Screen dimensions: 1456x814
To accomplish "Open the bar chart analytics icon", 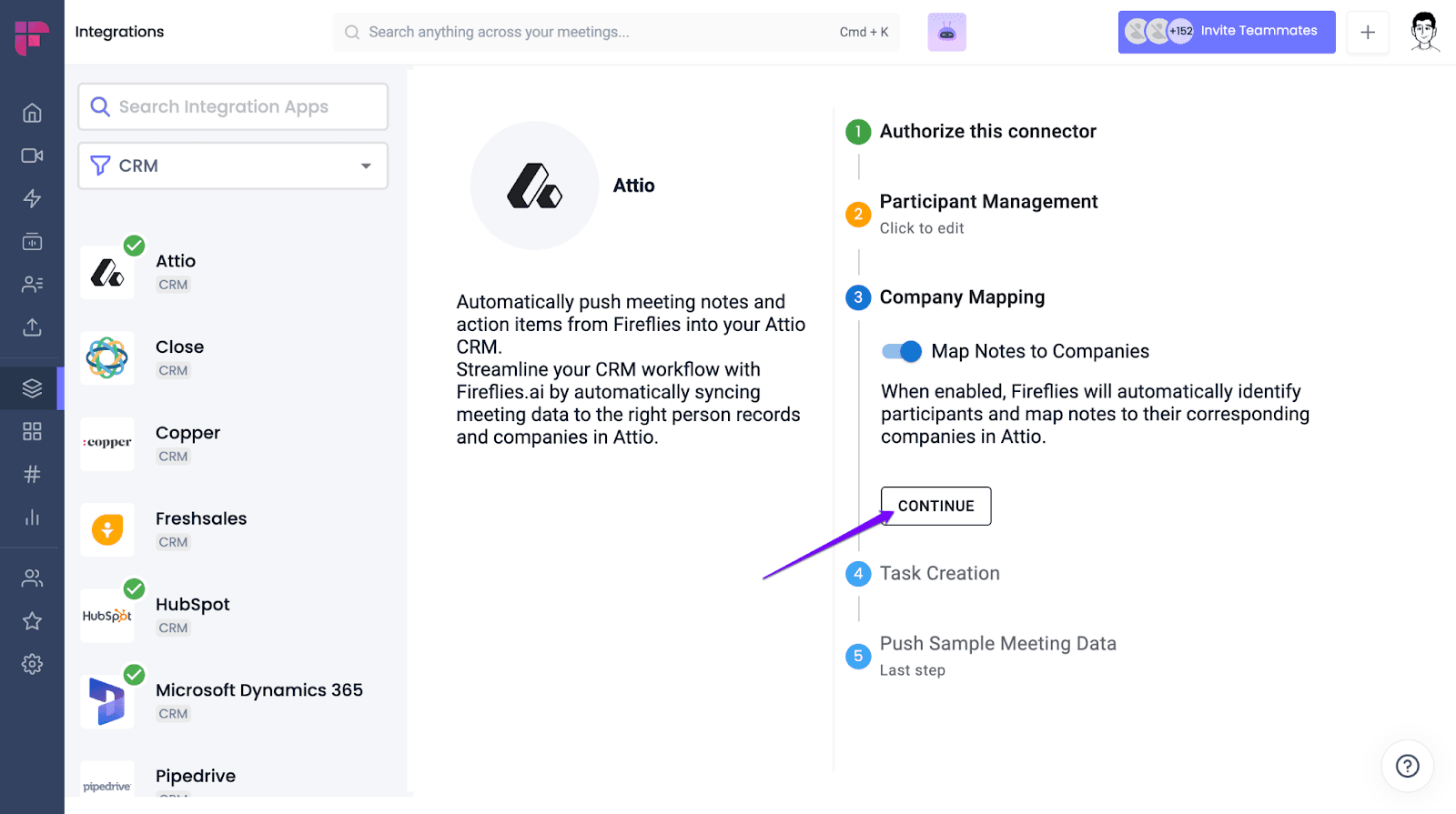I will [32, 518].
